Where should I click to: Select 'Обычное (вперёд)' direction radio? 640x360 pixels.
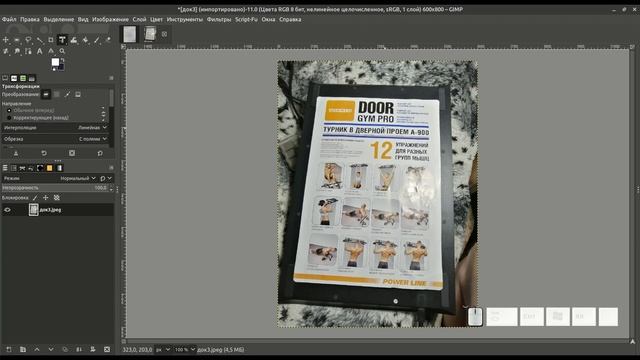9,110
